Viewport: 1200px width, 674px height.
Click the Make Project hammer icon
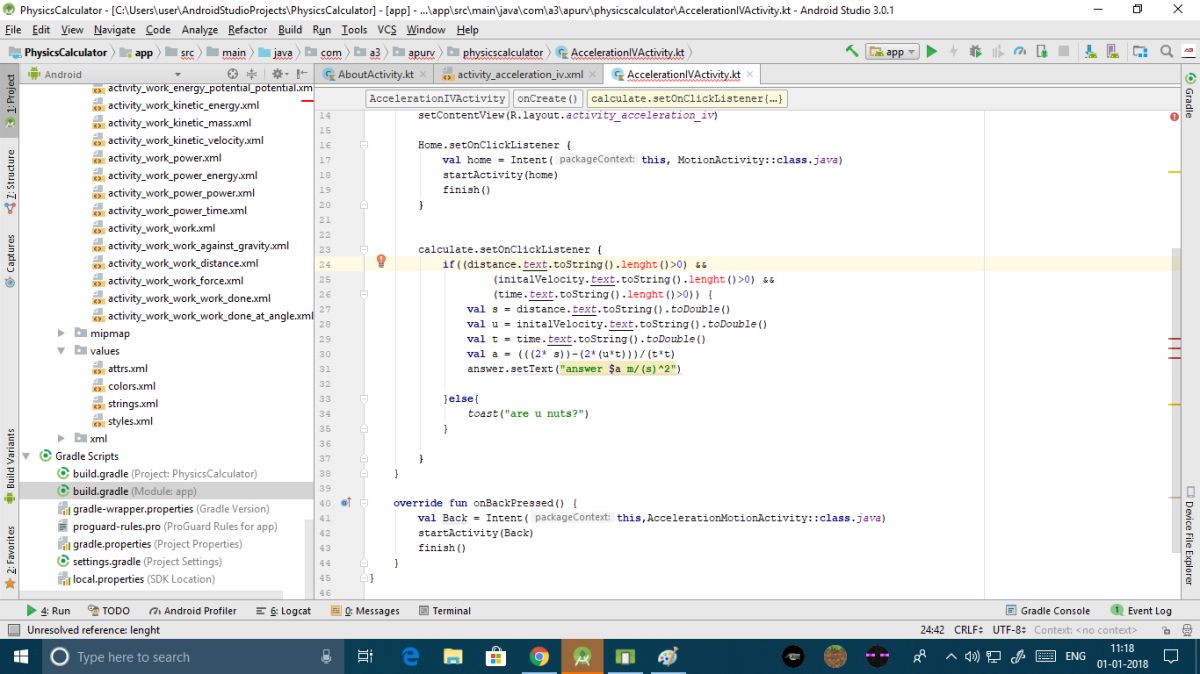(852, 51)
